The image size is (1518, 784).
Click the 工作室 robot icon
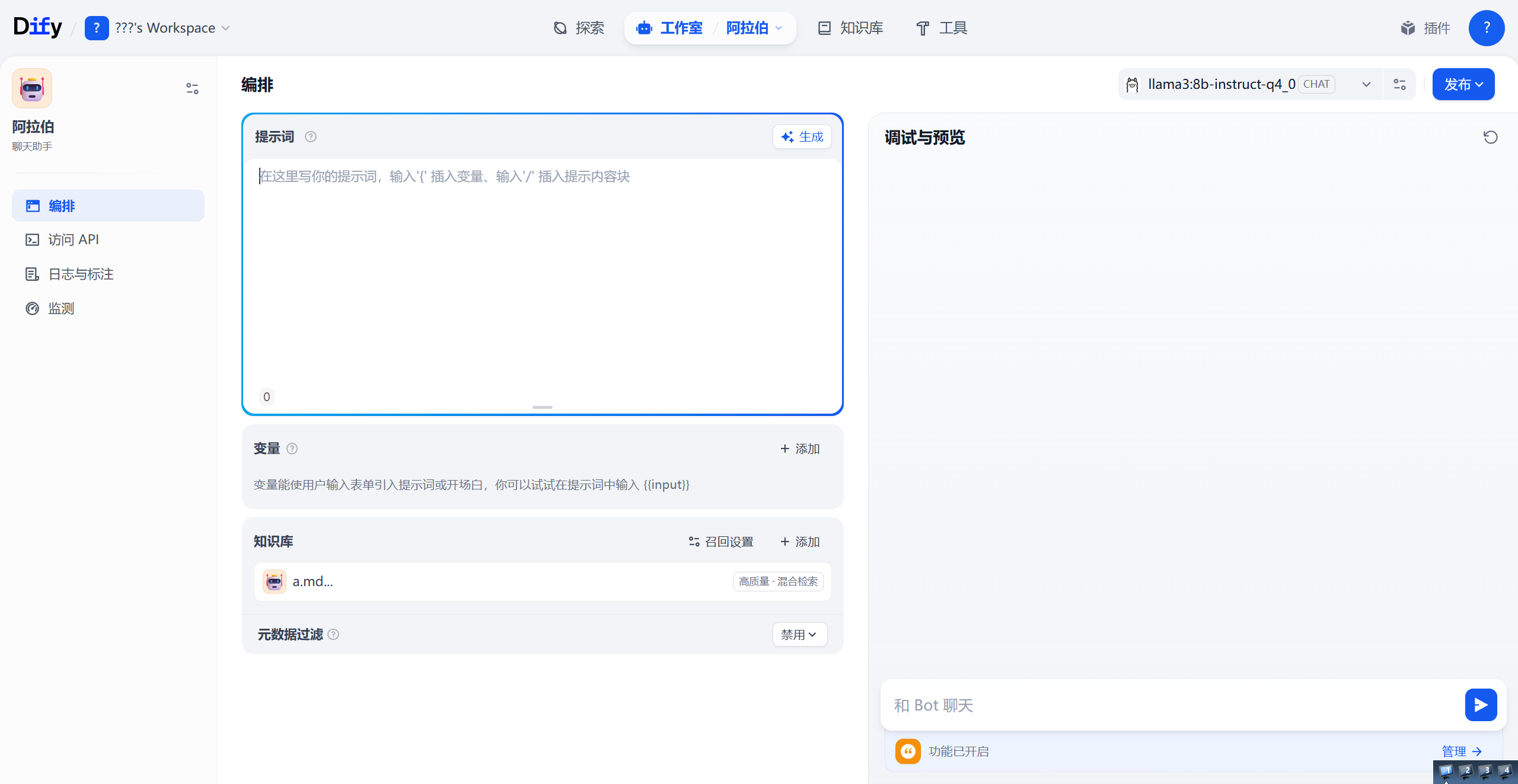pos(645,28)
